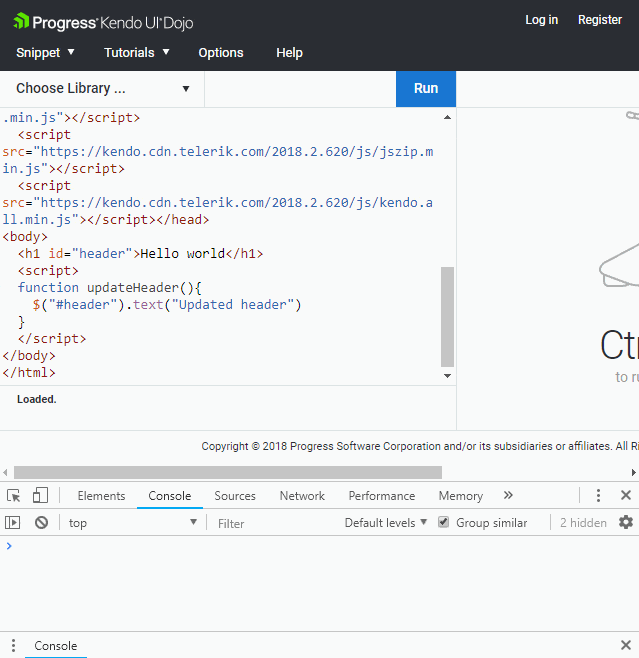Click the Run button
The image size is (639, 658).
[426, 89]
